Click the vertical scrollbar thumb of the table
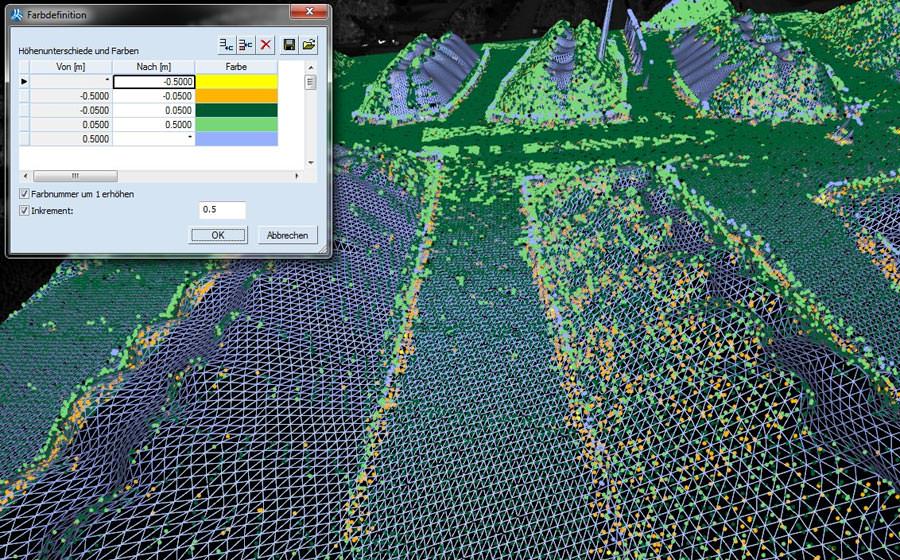The width and height of the screenshot is (900, 560). (311, 82)
